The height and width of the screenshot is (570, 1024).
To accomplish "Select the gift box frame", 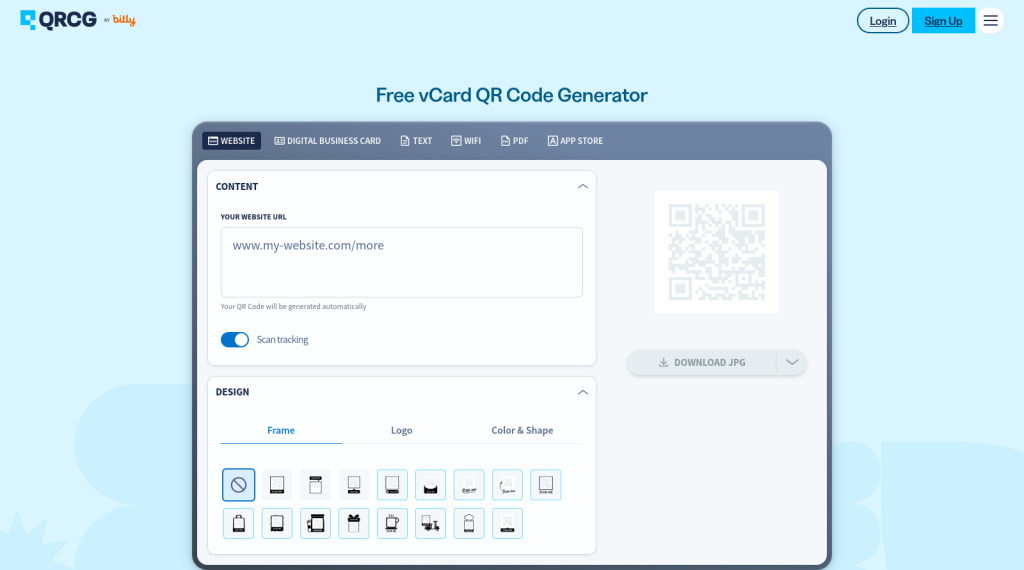I will [353, 523].
